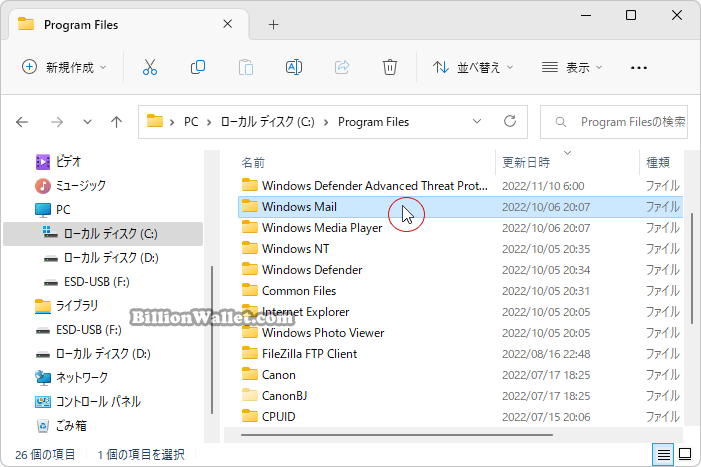701x467 pixels.
Task: Click the horizontal scrollbar in file list
Action: tap(397, 434)
